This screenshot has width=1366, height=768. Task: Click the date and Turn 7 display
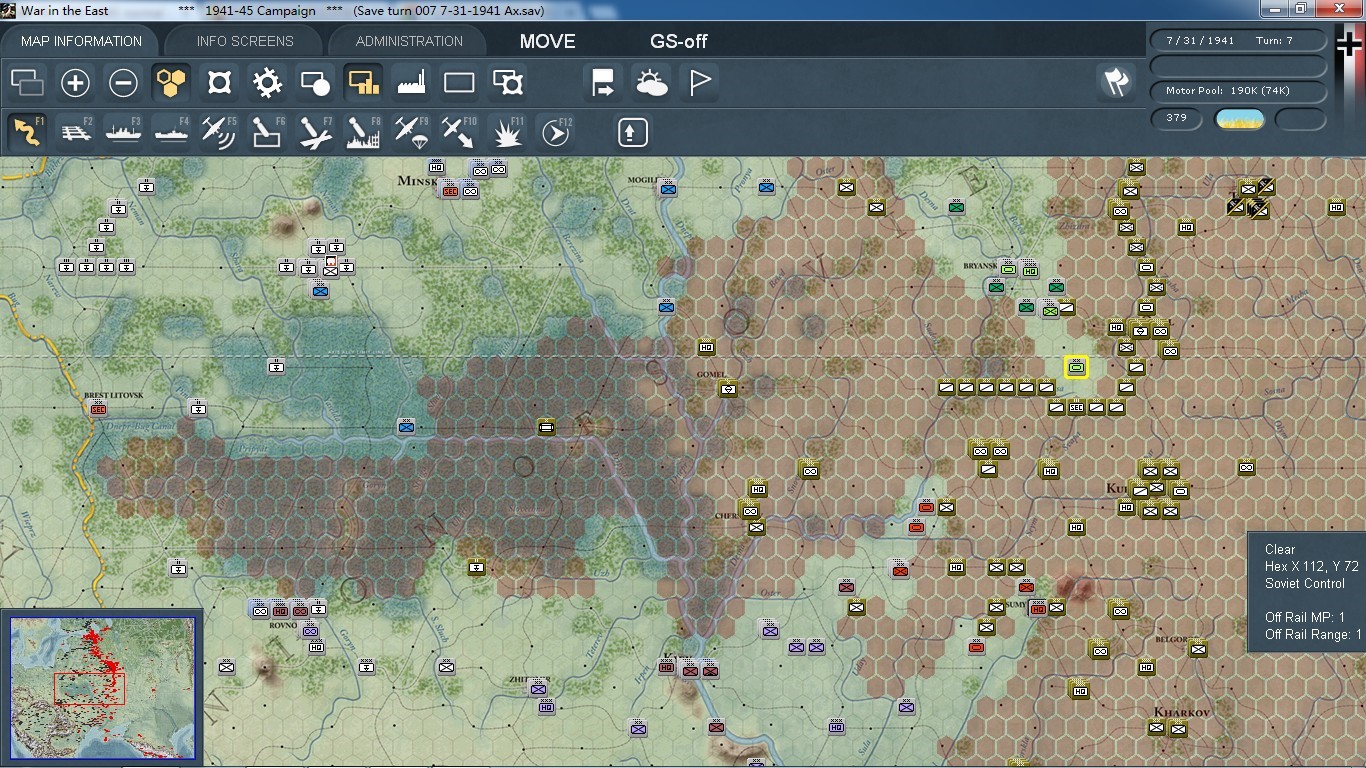click(1239, 41)
